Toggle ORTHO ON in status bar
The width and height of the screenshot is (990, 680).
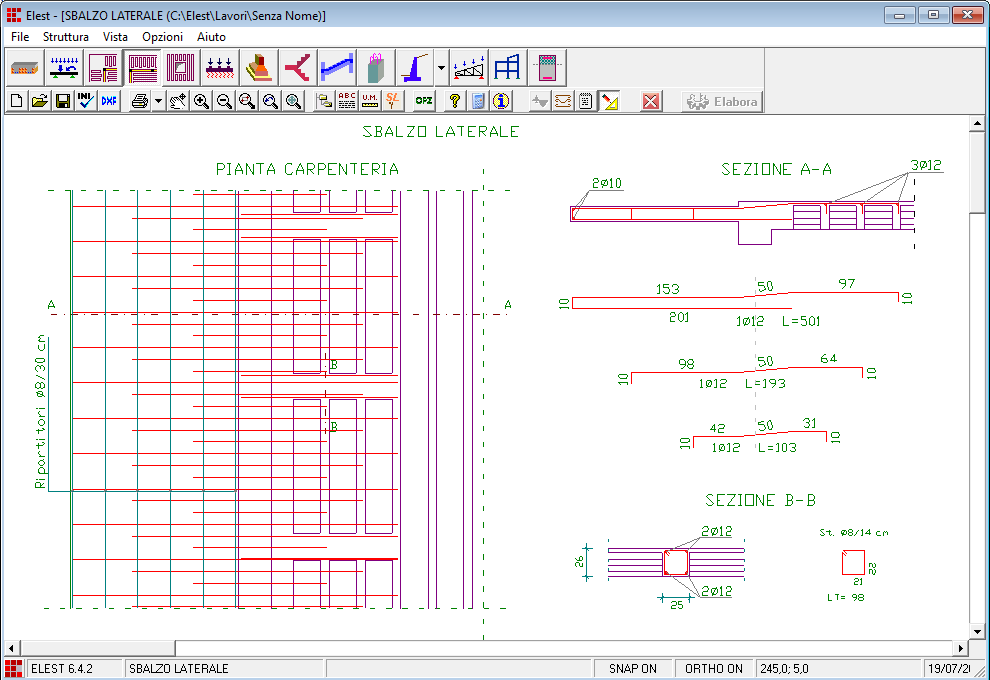[x=713, y=668]
